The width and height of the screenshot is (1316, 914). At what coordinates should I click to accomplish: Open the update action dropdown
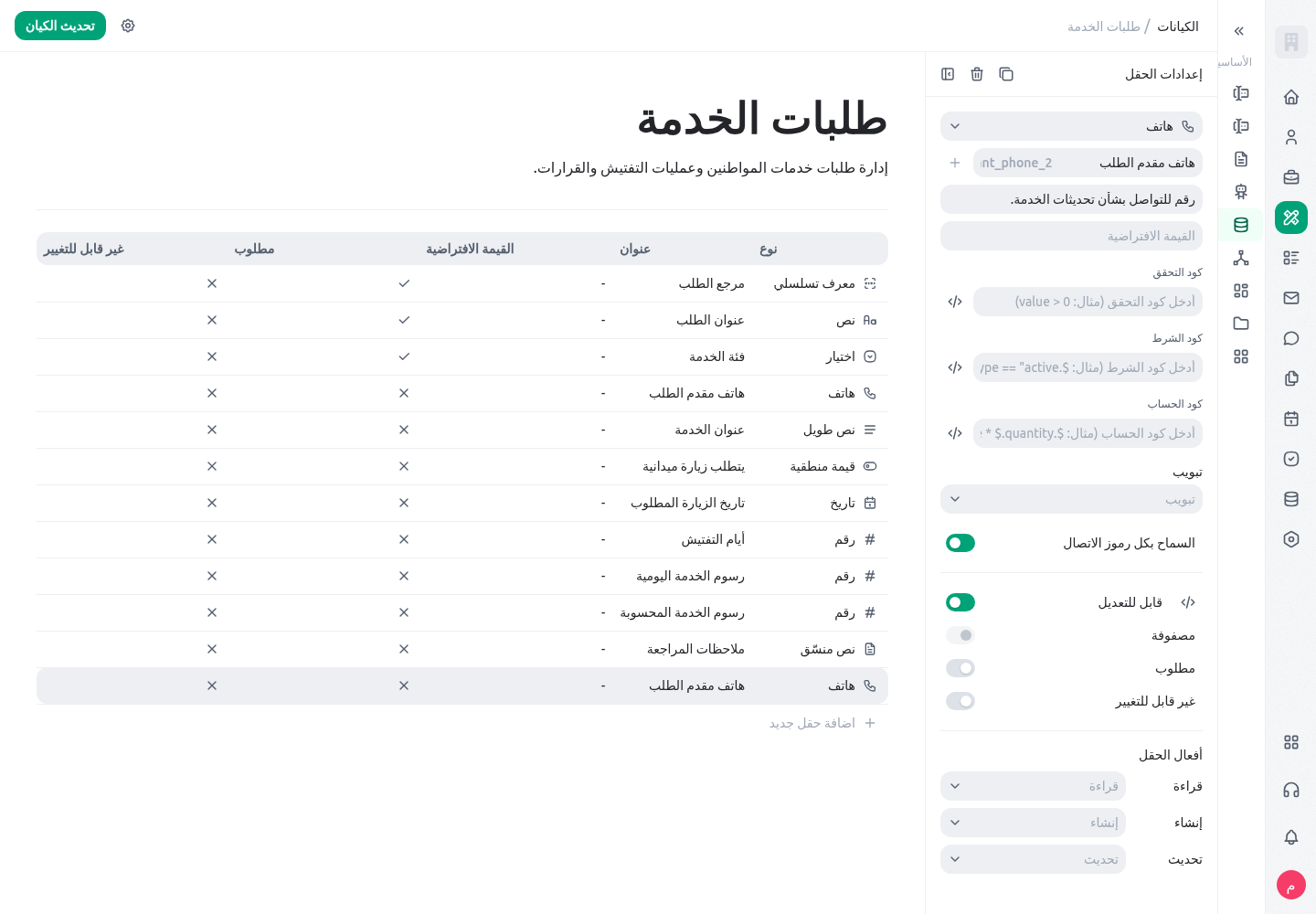click(x=1033, y=859)
